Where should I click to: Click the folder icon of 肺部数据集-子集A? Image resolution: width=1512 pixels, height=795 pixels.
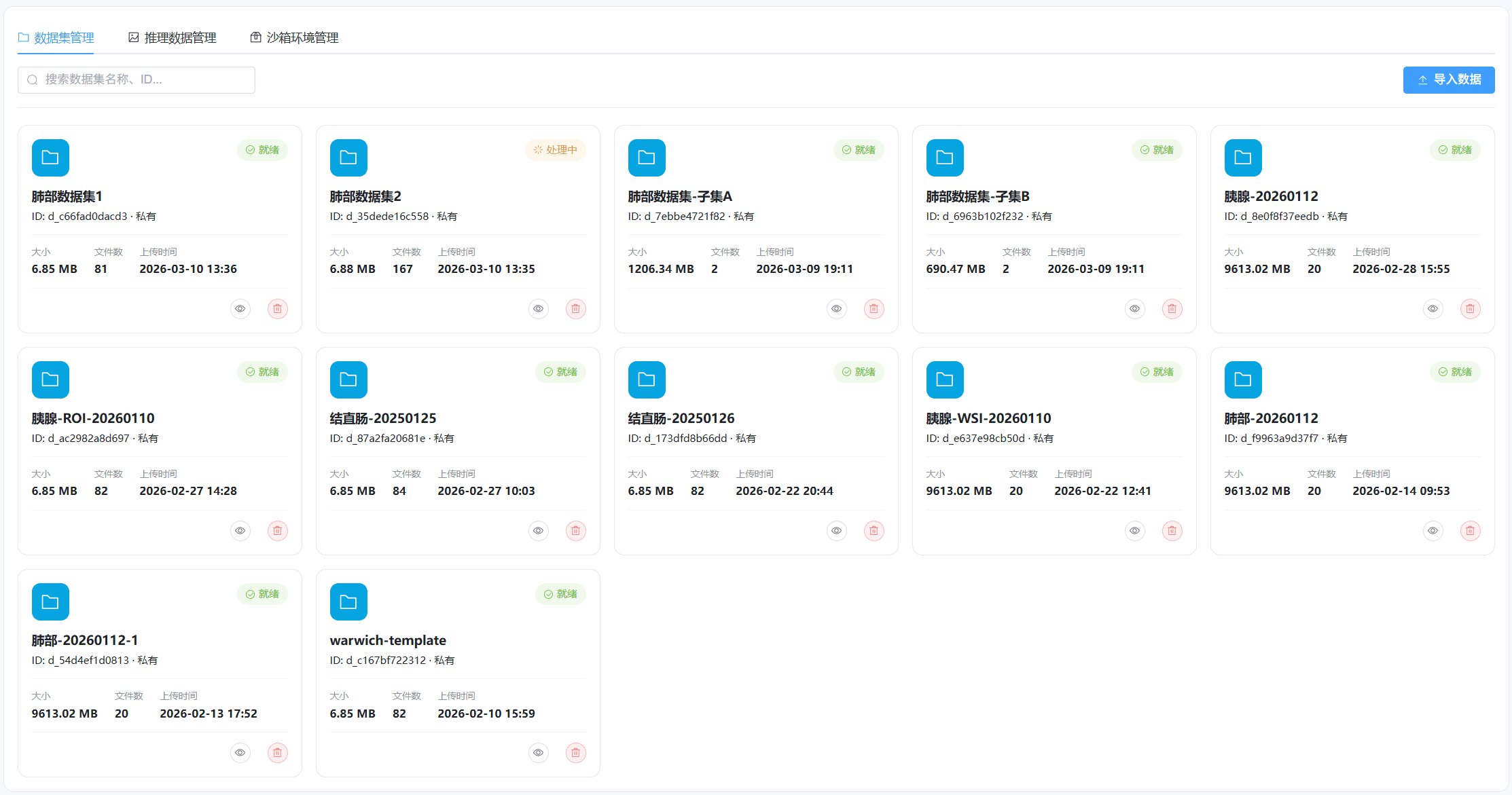646,157
